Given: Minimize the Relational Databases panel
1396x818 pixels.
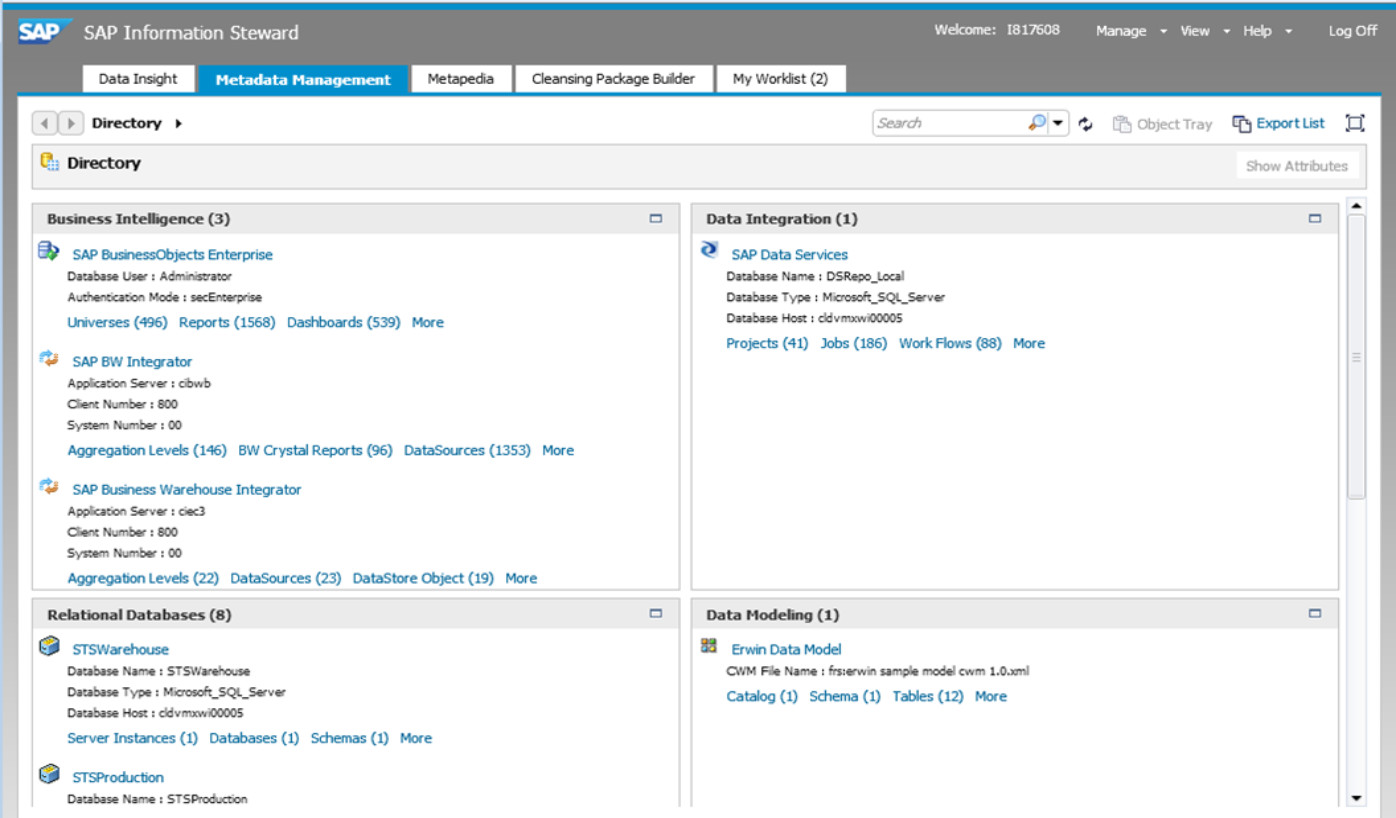Looking at the screenshot, I should [x=656, y=614].
